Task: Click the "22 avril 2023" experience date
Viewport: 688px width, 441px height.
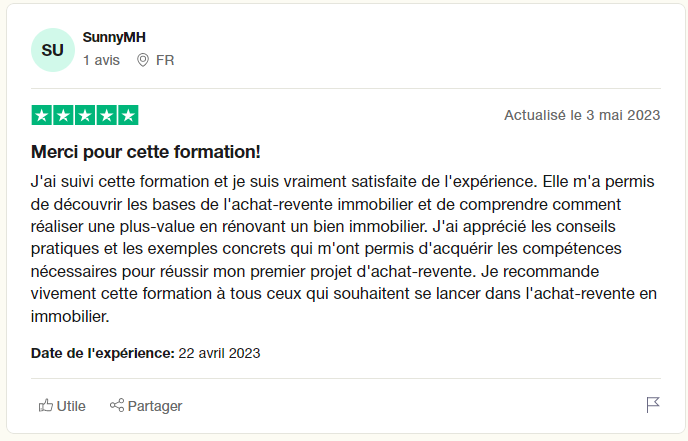Action: pyautogui.click(x=219, y=353)
